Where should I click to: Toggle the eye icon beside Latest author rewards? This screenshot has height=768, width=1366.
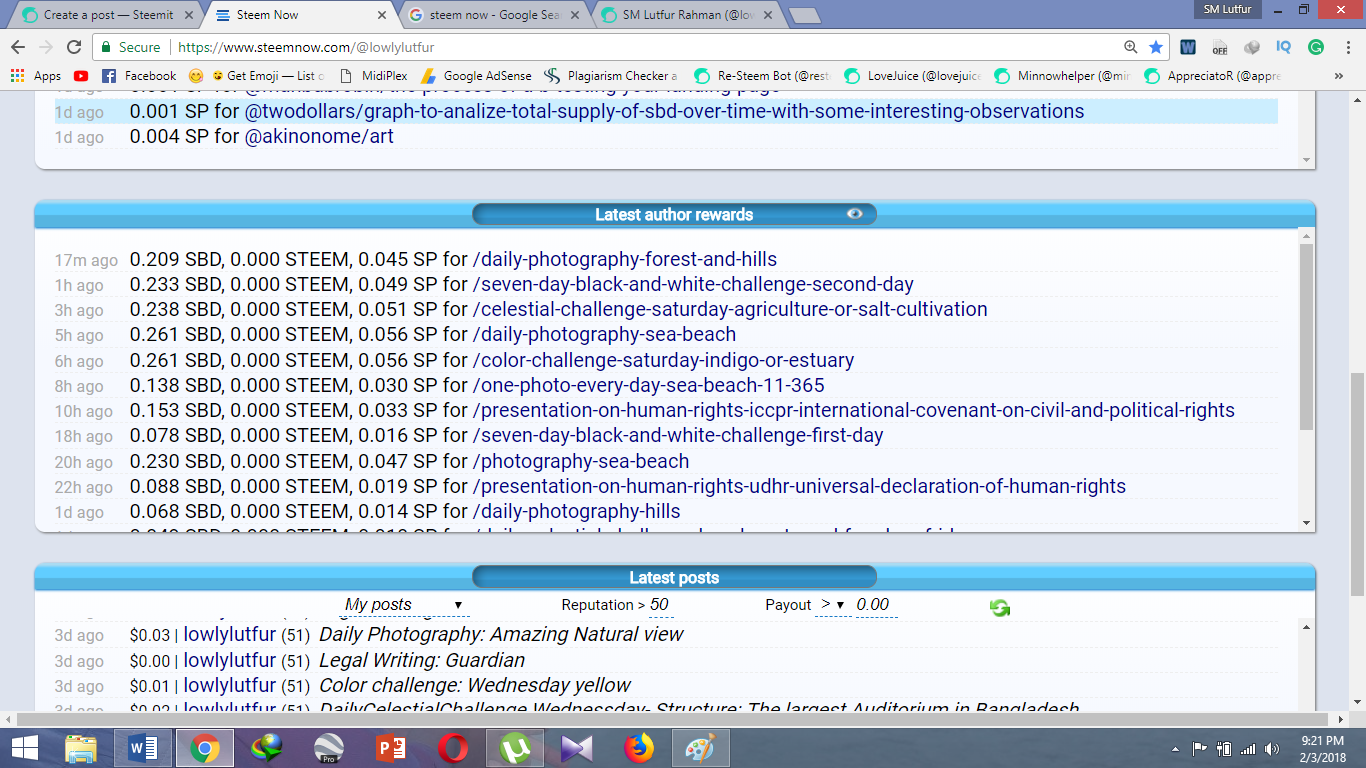[855, 213]
